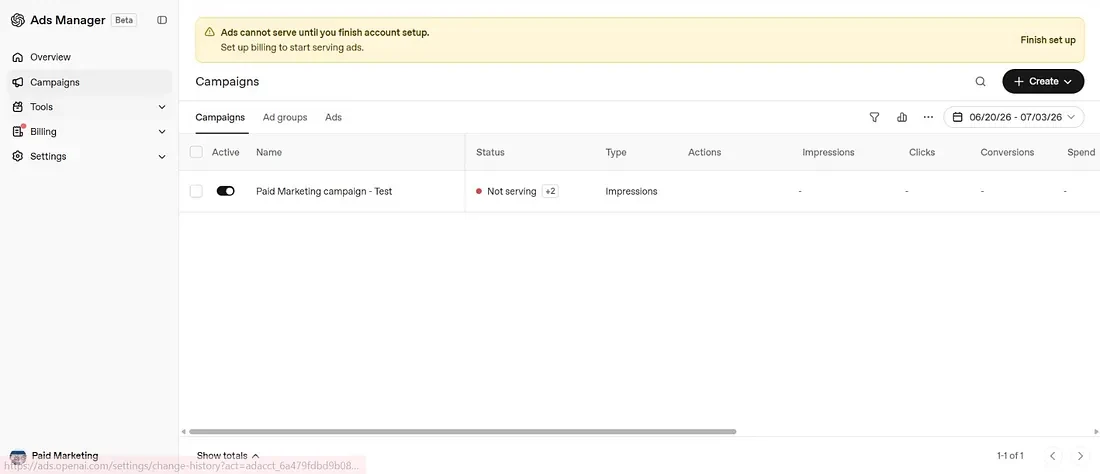The width and height of the screenshot is (1100, 474).
Task: Open campaign search with magnifier icon
Action: (x=981, y=81)
